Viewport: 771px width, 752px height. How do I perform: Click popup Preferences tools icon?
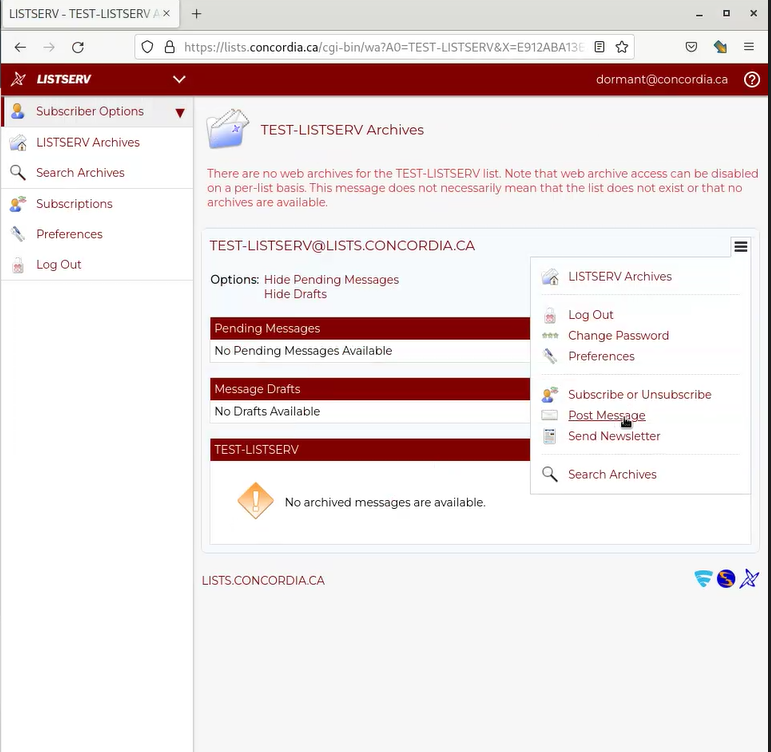550,356
